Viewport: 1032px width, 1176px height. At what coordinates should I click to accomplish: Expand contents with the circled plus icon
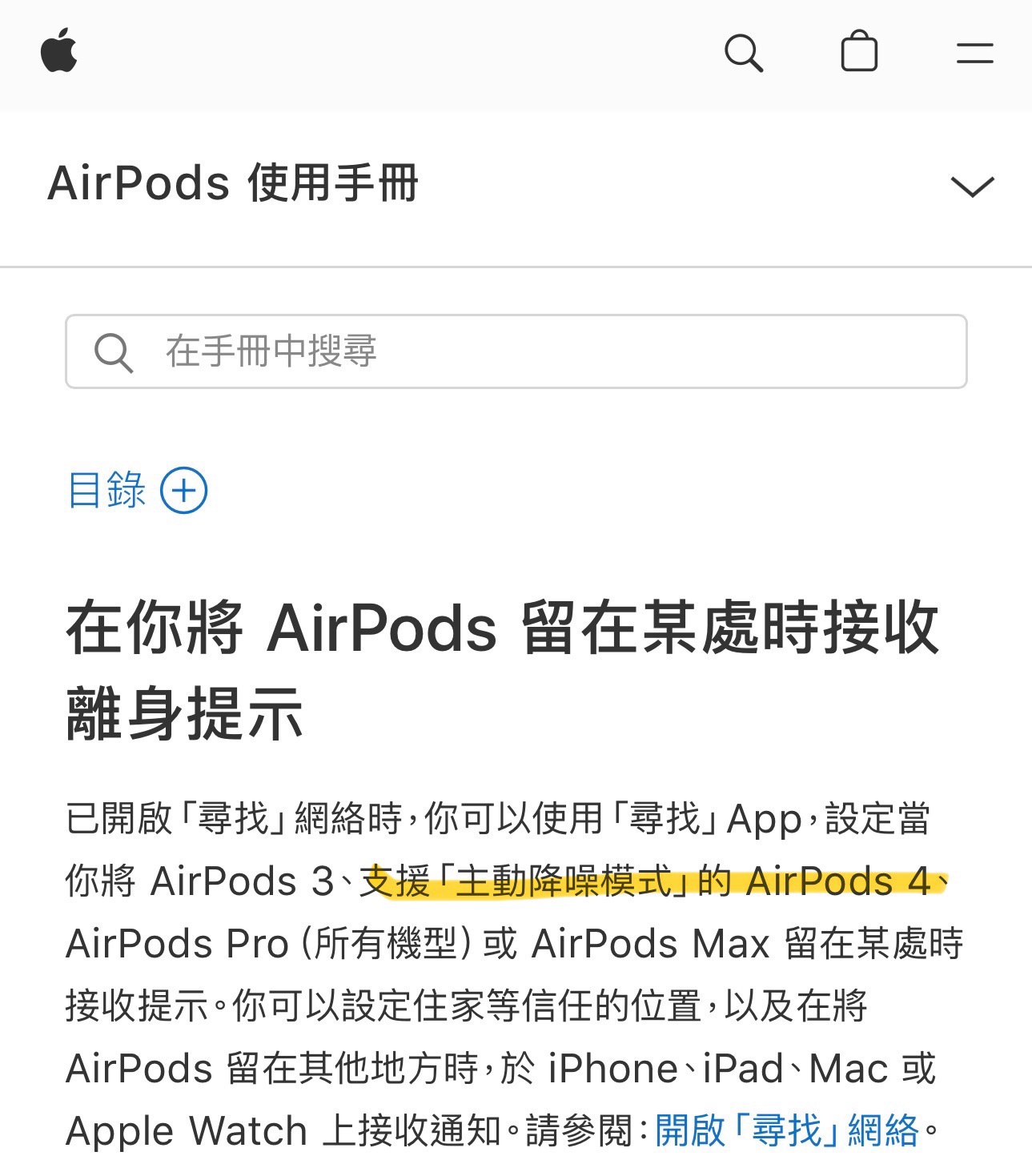(184, 490)
